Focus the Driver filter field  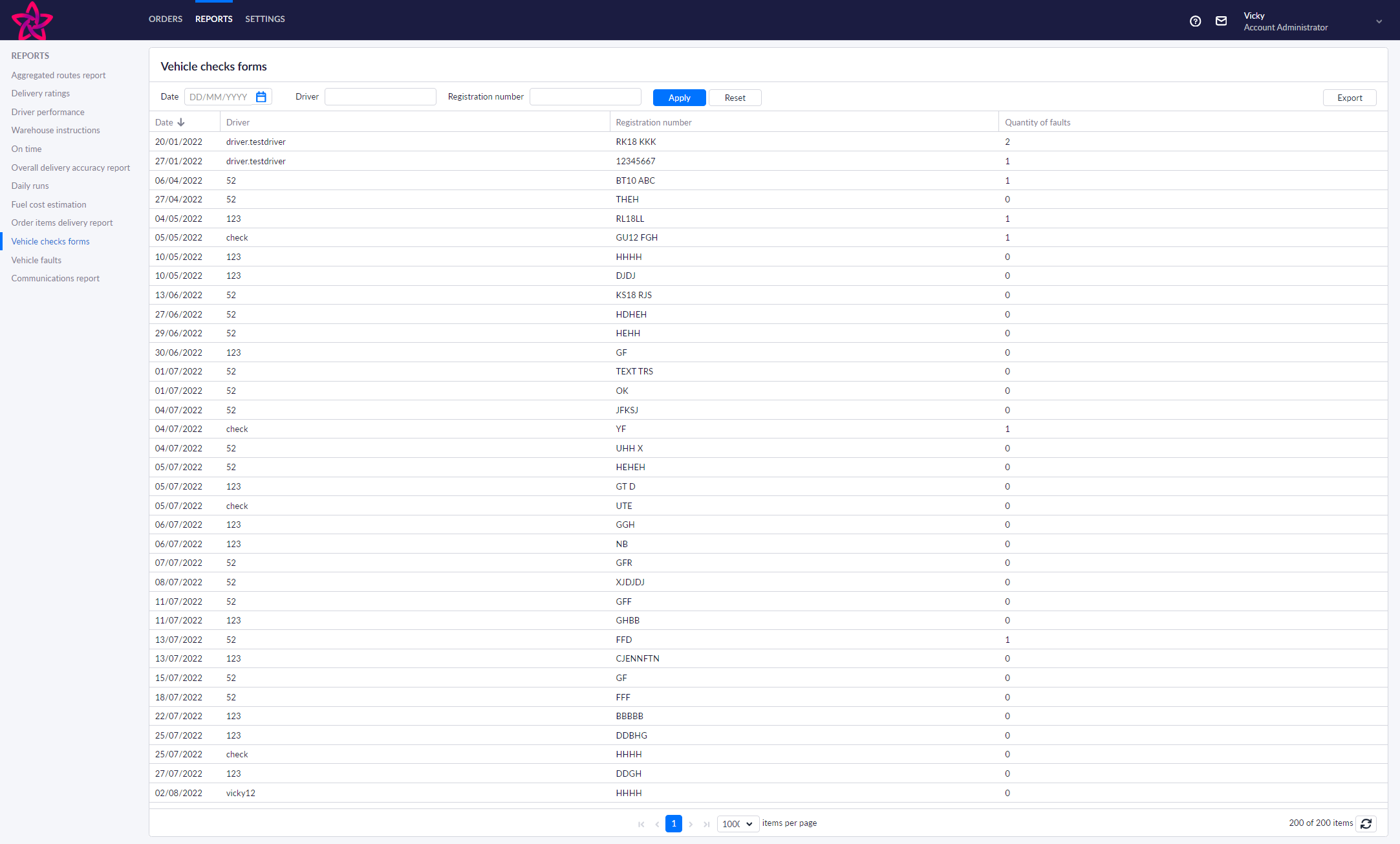[380, 96]
